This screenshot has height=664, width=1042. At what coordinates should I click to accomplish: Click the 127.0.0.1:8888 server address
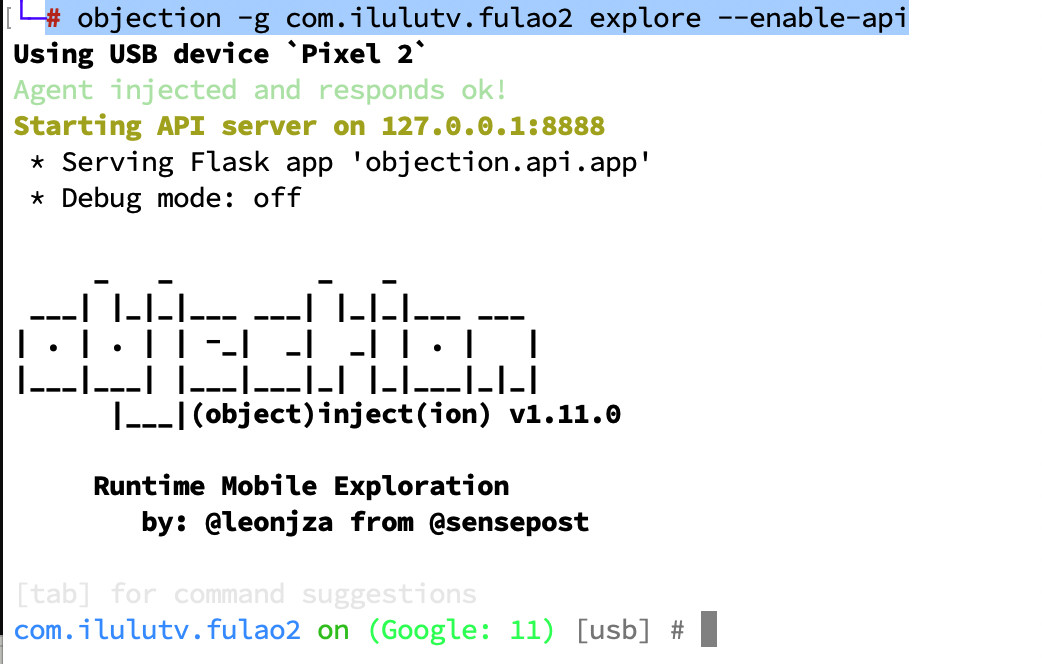click(493, 126)
